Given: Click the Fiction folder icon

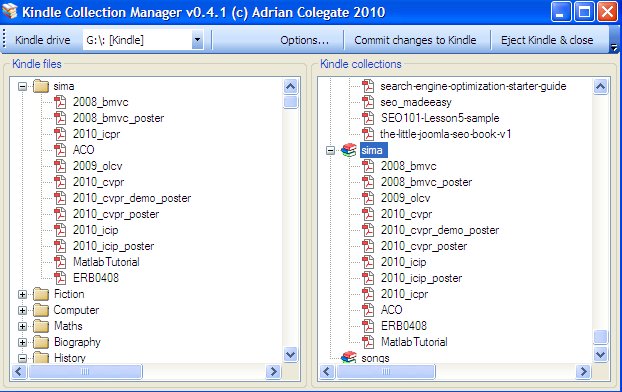Looking at the screenshot, I should pos(41,294).
